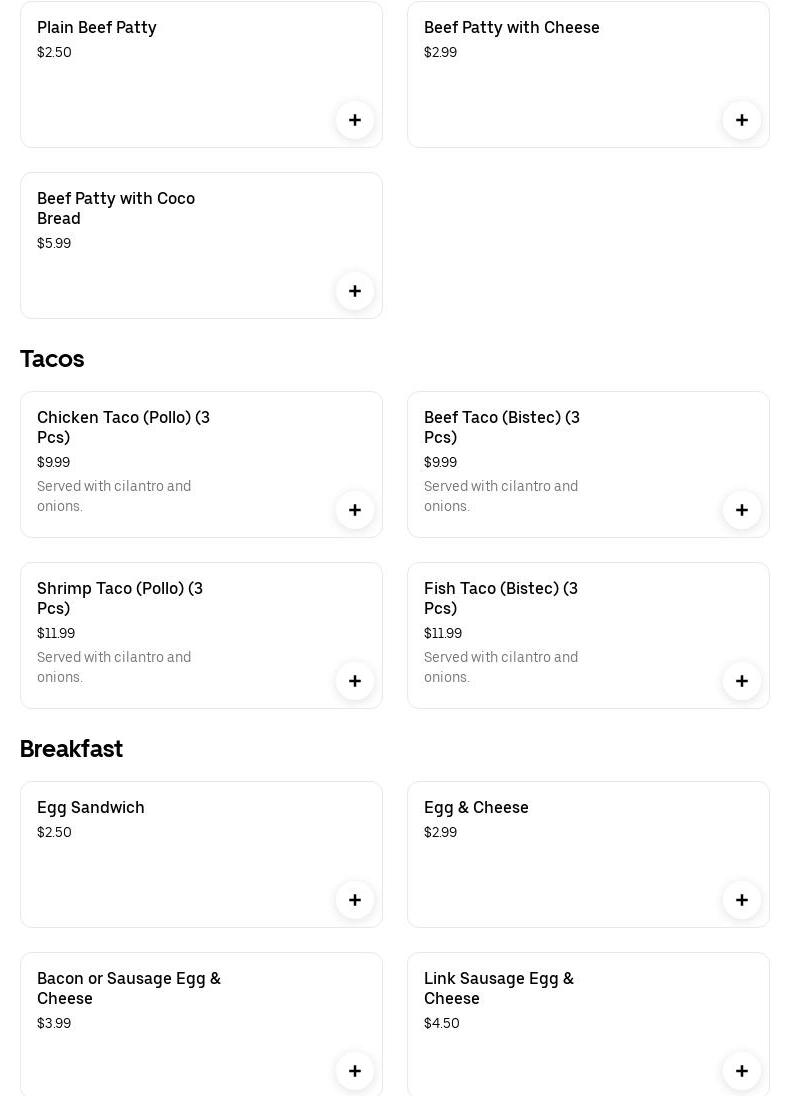
Task: Add Chicken Taco (Pollo) to cart
Action: (355, 510)
